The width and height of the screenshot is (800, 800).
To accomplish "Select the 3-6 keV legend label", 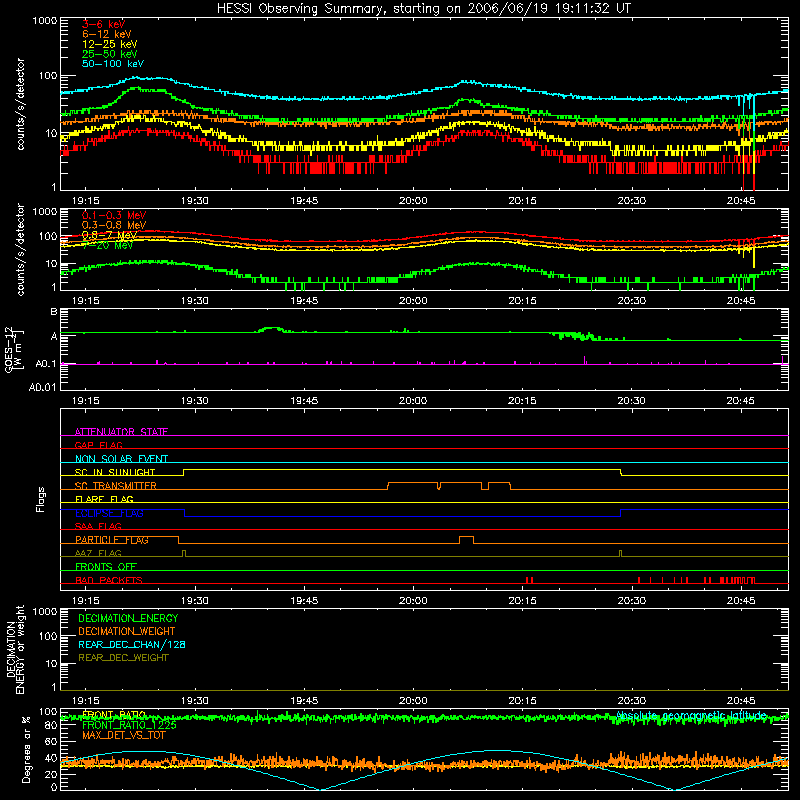I will point(103,24).
